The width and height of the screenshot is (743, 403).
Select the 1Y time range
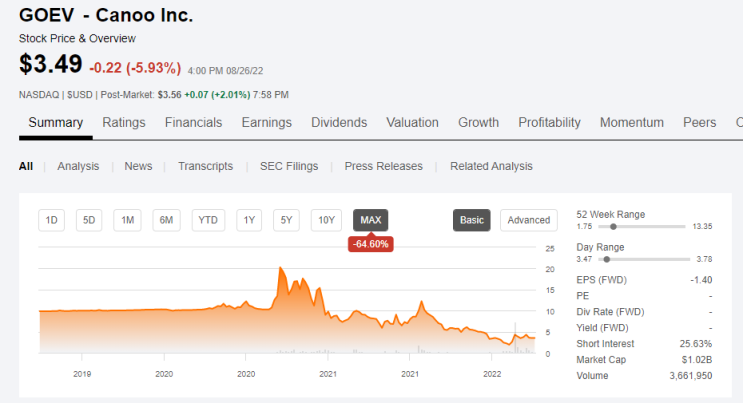tap(249, 220)
